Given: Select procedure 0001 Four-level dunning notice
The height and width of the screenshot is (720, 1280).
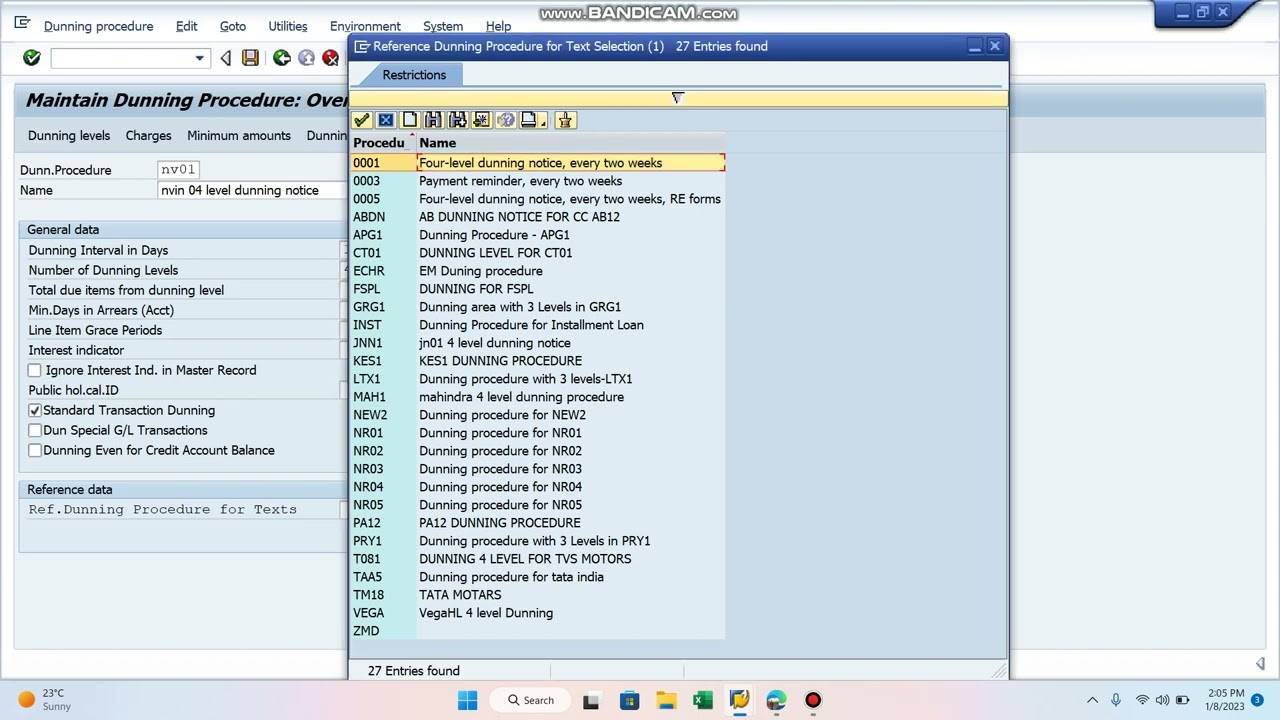Looking at the screenshot, I should [538, 163].
